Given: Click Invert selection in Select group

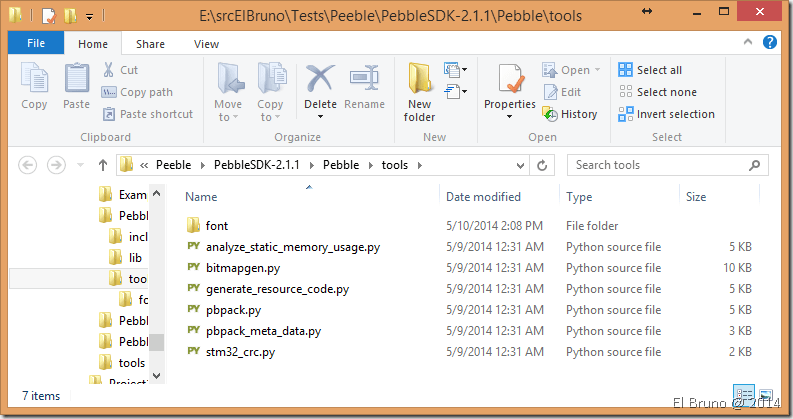Looking at the screenshot, I should (x=666, y=114).
